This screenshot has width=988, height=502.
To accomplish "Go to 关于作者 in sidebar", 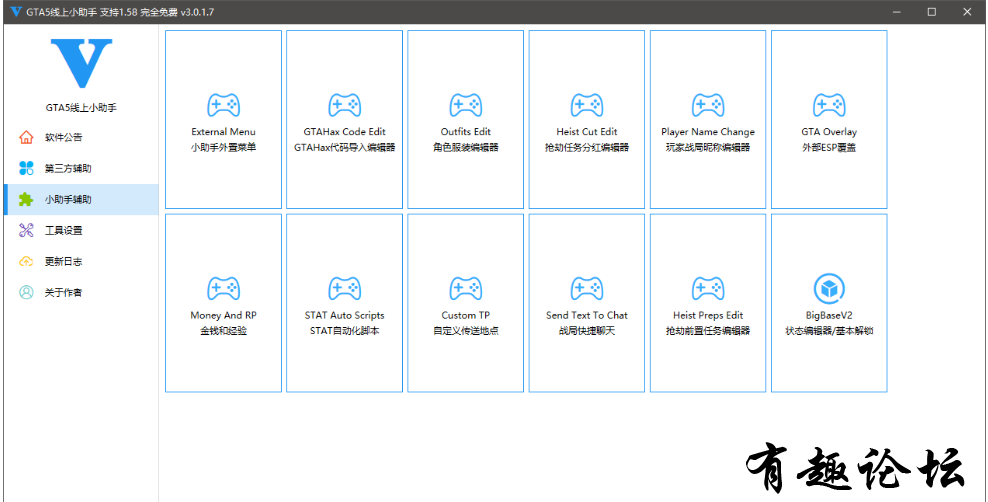I will pos(81,292).
